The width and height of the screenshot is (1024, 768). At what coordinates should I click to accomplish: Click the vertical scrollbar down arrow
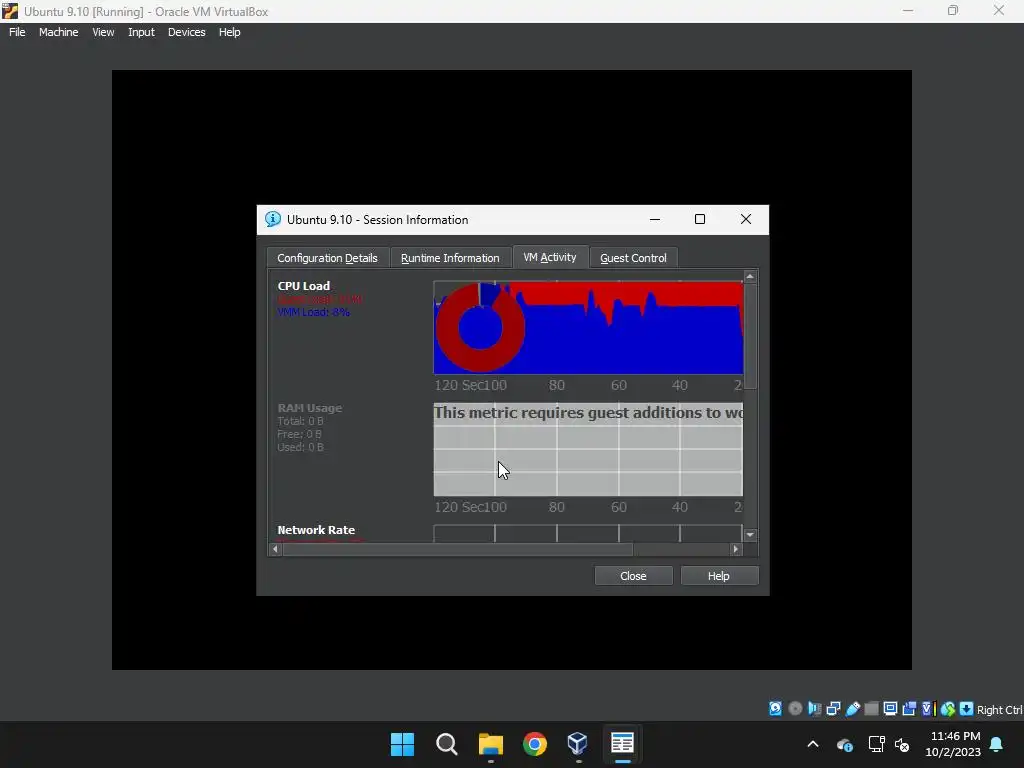pos(750,535)
